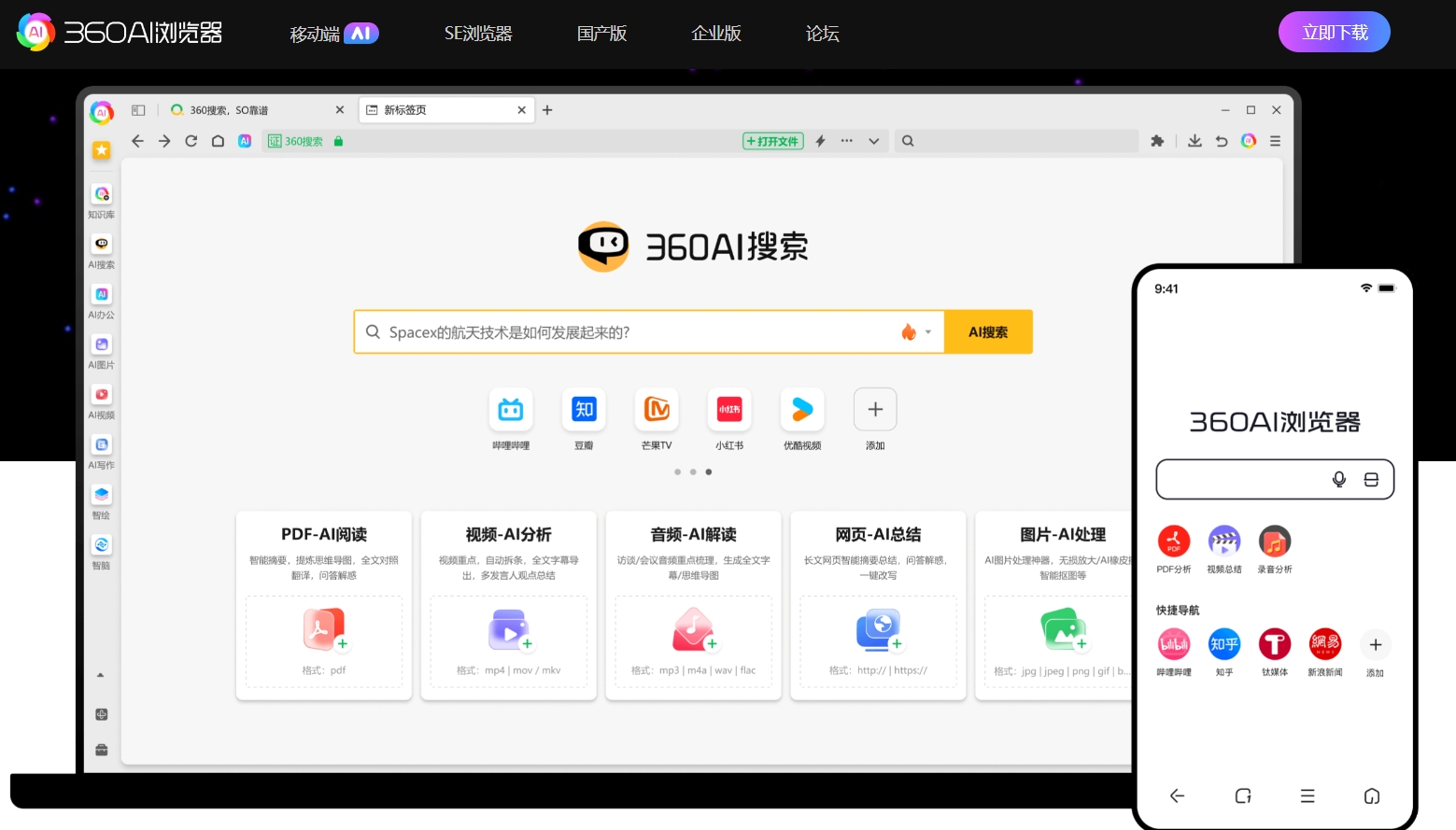Click the browser back arrow
The height and width of the screenshot is (830, 1456).
(137, 141)
